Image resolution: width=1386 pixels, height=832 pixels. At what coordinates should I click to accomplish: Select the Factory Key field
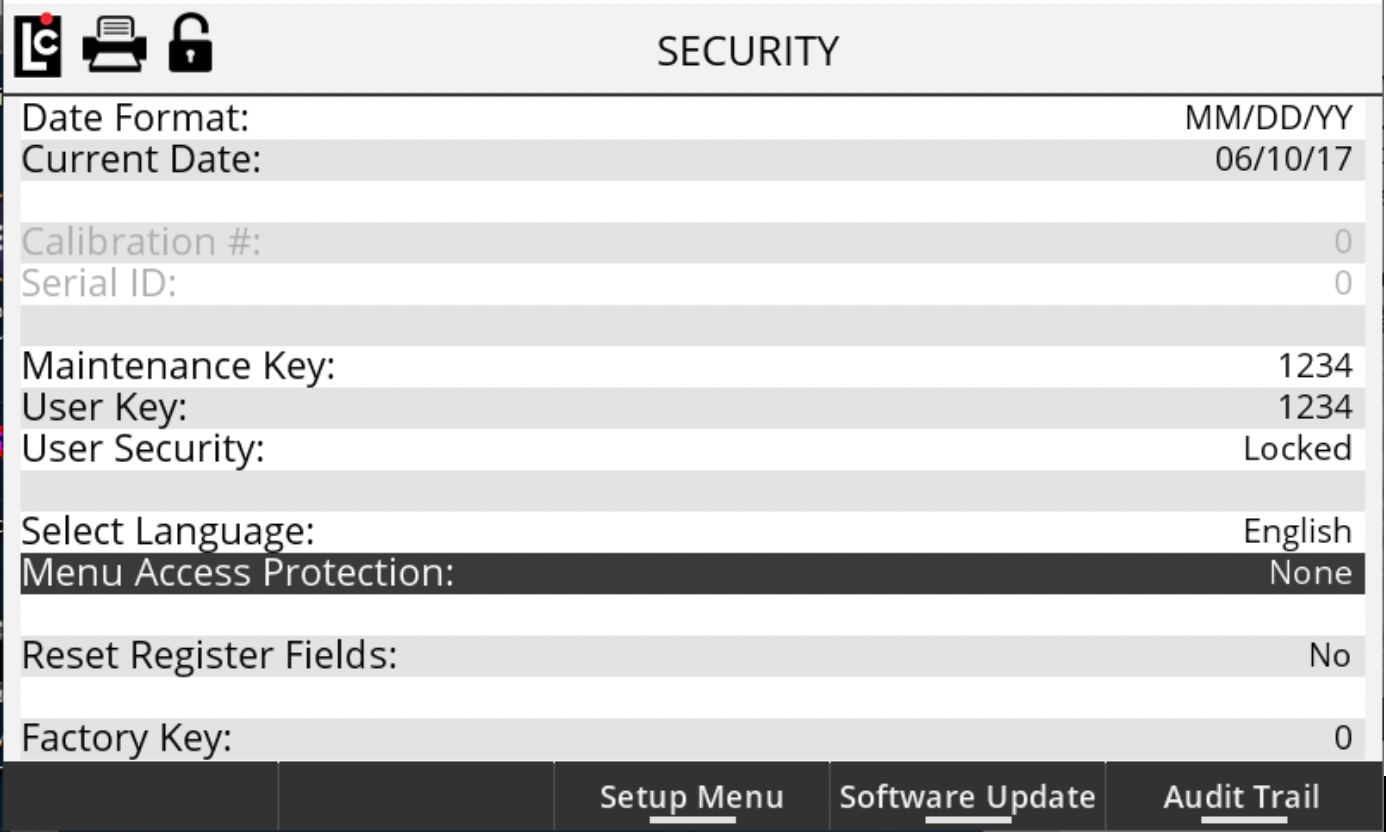tap(692, 739)
